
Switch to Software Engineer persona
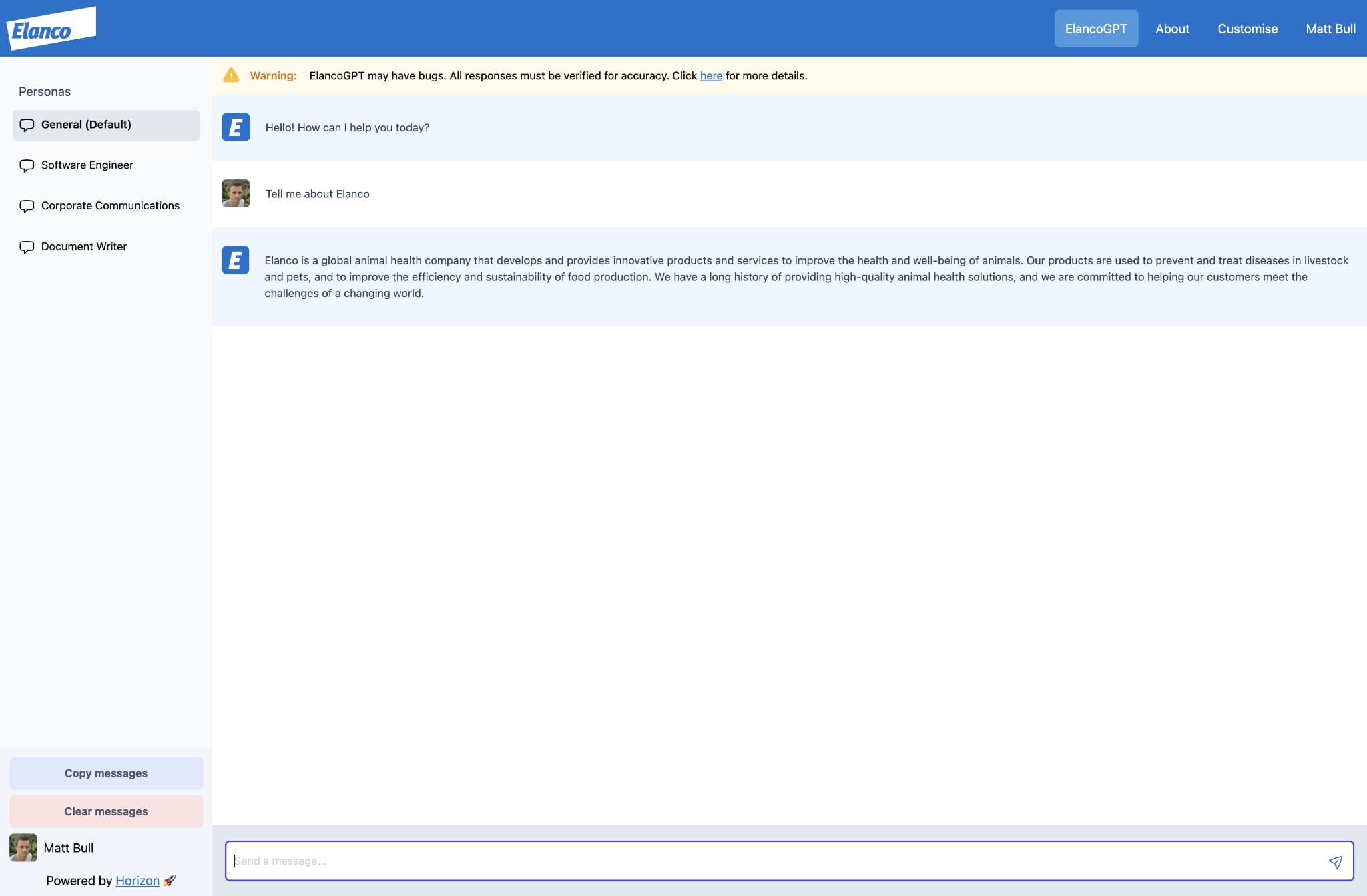point(106,165)
